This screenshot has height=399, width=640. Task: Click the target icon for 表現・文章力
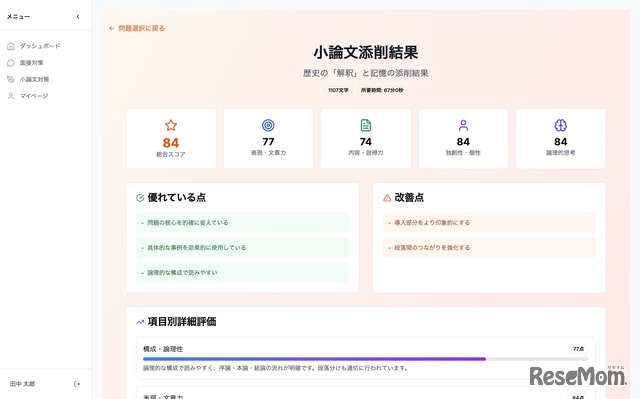(x=268, y=125)
